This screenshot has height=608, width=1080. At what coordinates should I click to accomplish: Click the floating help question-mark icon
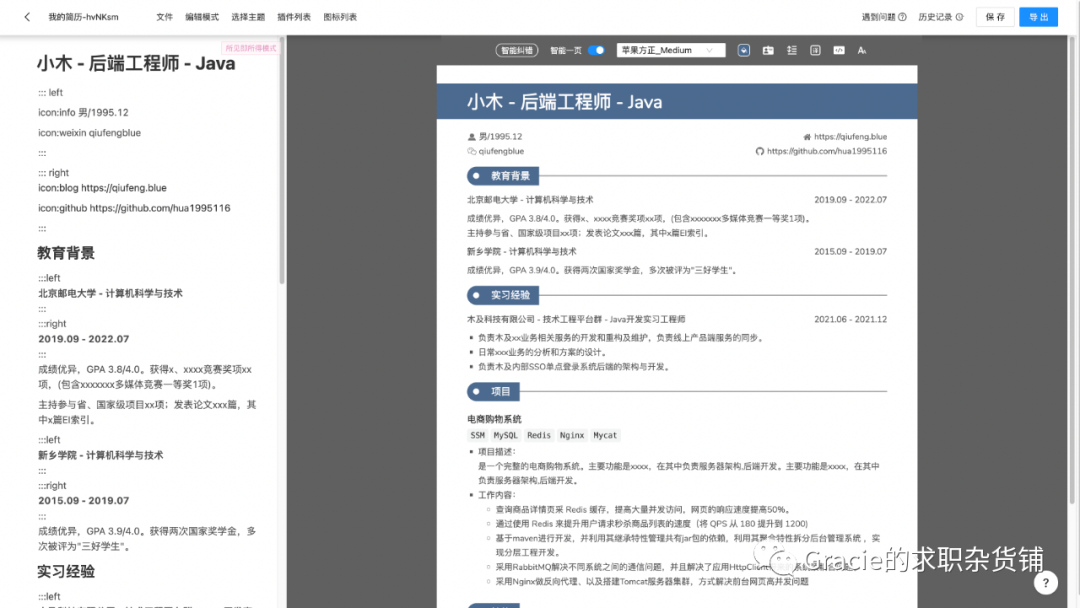pyautogui.click(x=1046, y=582)
